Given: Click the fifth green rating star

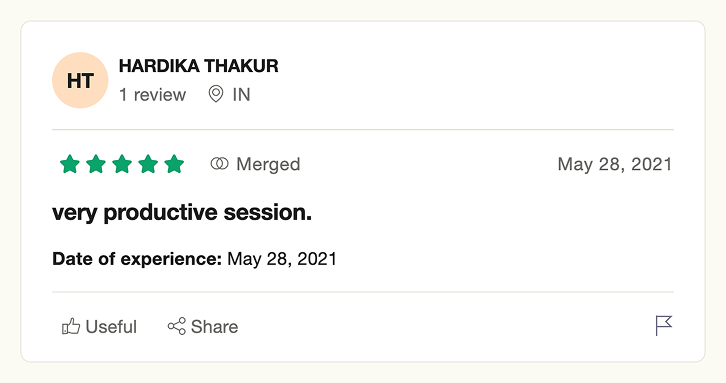Looking at the screenshot, I should point(175,164).
